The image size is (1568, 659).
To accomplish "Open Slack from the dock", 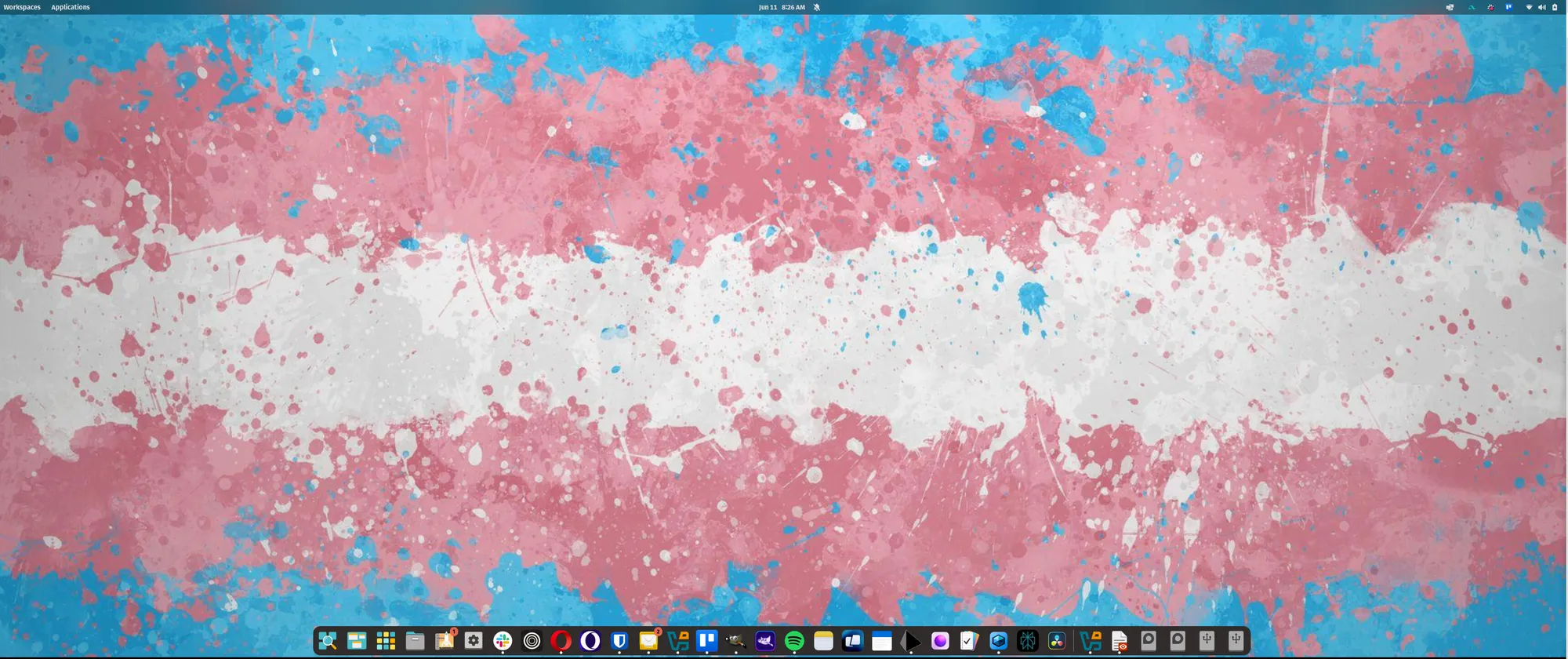I will pos(503,641).
